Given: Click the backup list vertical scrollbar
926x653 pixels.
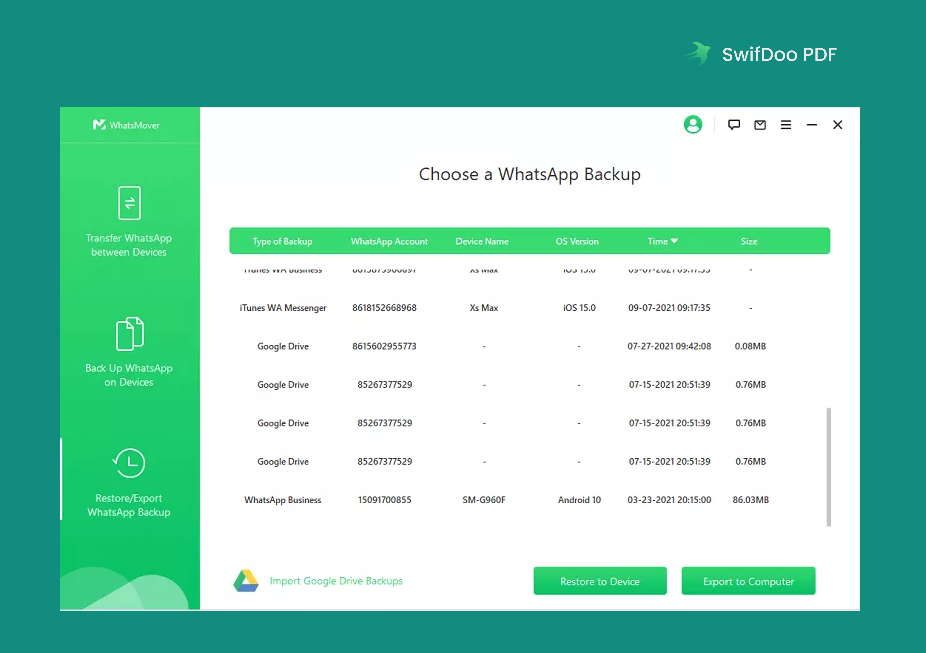Looking at the screenshot, I should tap(829, 466).
